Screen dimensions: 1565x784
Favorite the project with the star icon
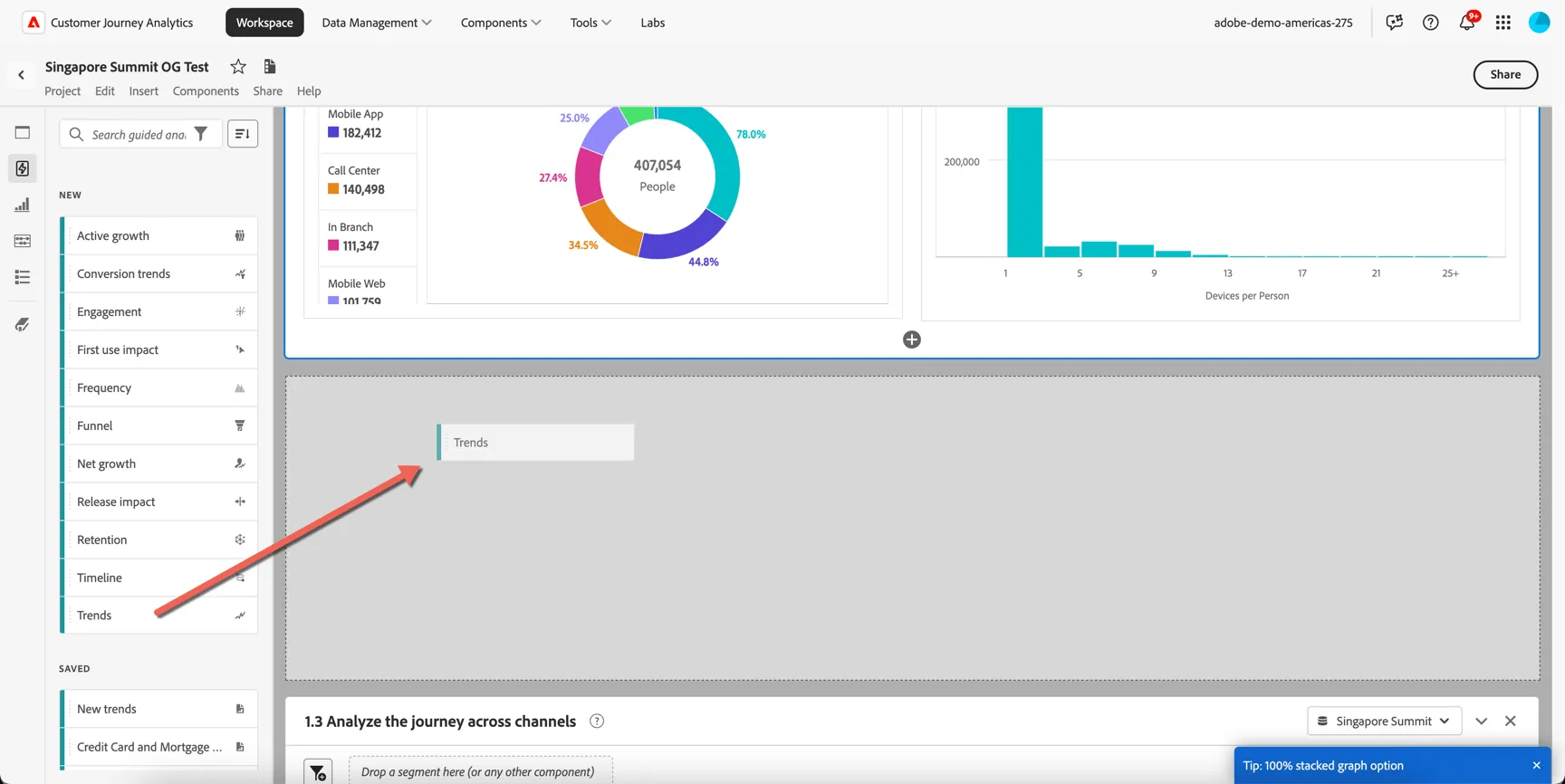click(238, 66)
